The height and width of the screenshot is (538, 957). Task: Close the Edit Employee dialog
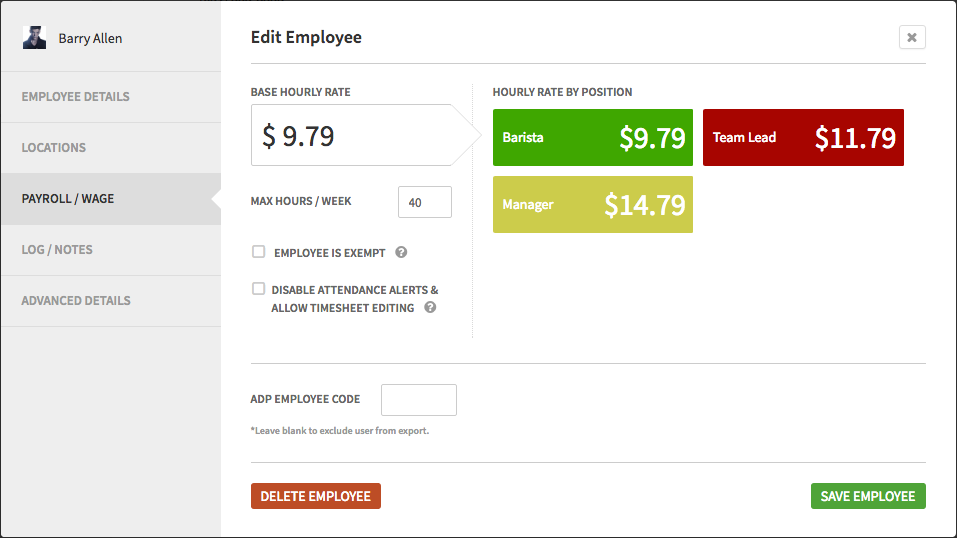coord(912,37)
